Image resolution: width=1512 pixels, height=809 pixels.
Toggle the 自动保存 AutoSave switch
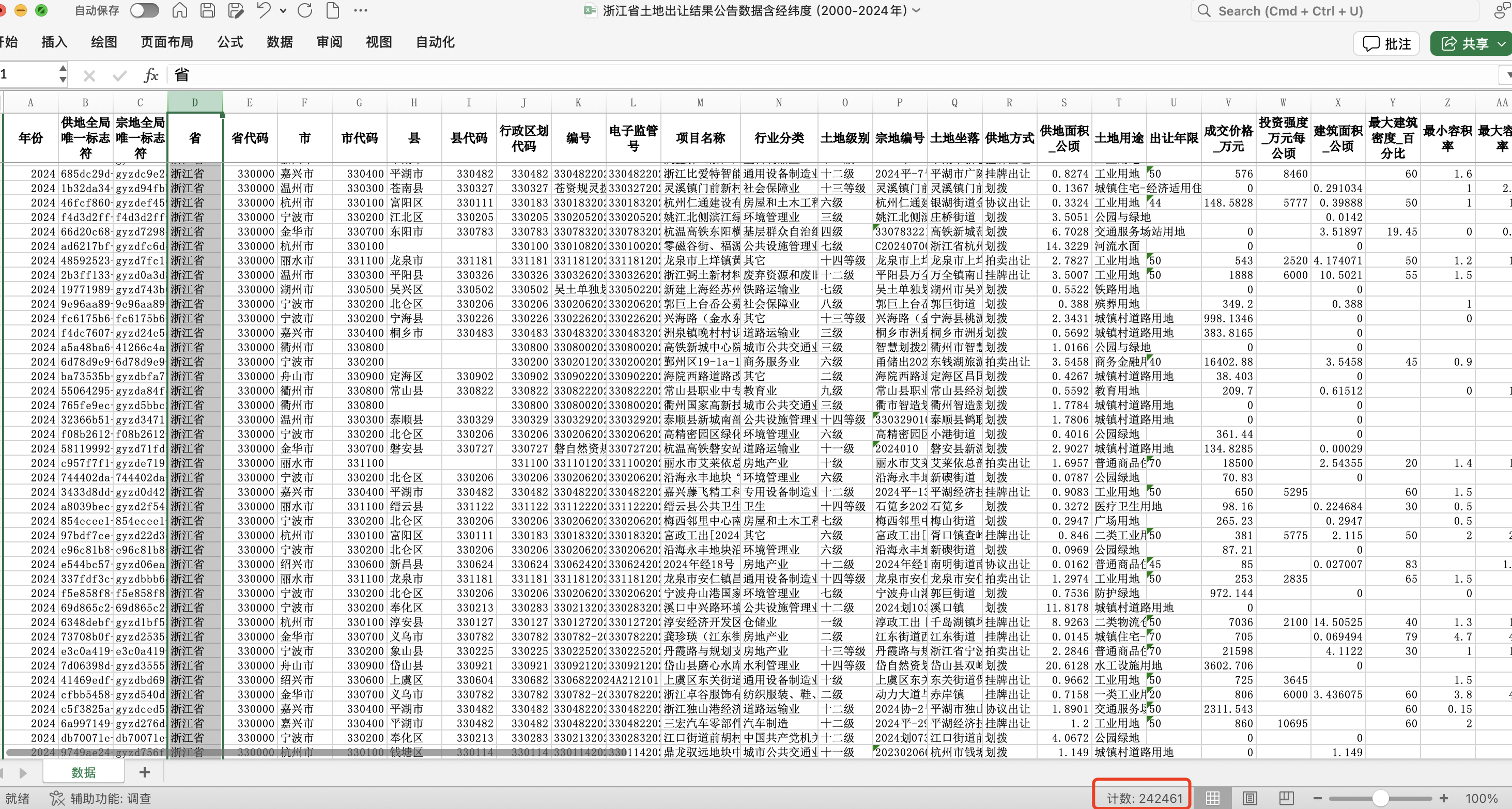tap(144, 10)
